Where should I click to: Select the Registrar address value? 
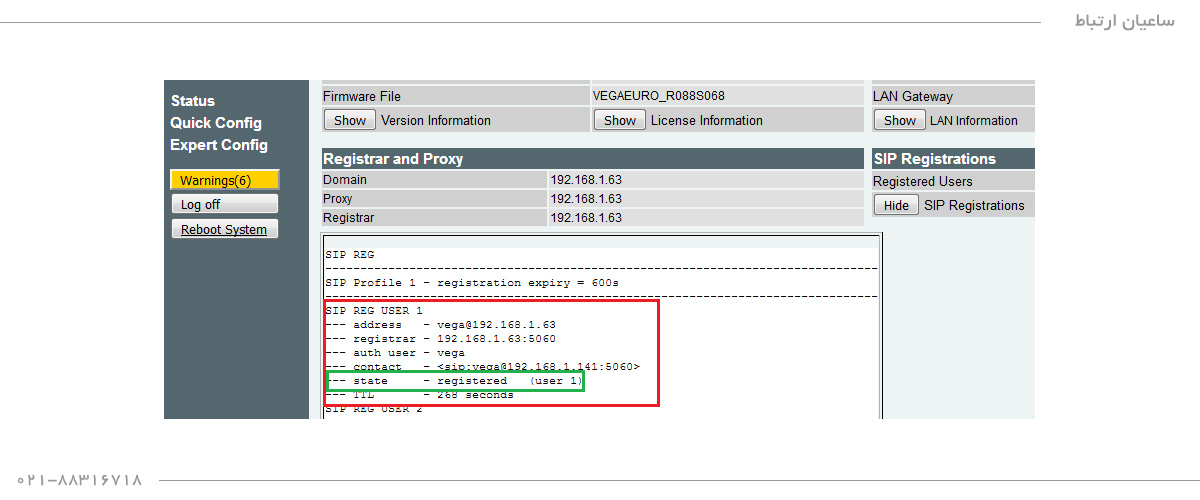coord(586,218)
